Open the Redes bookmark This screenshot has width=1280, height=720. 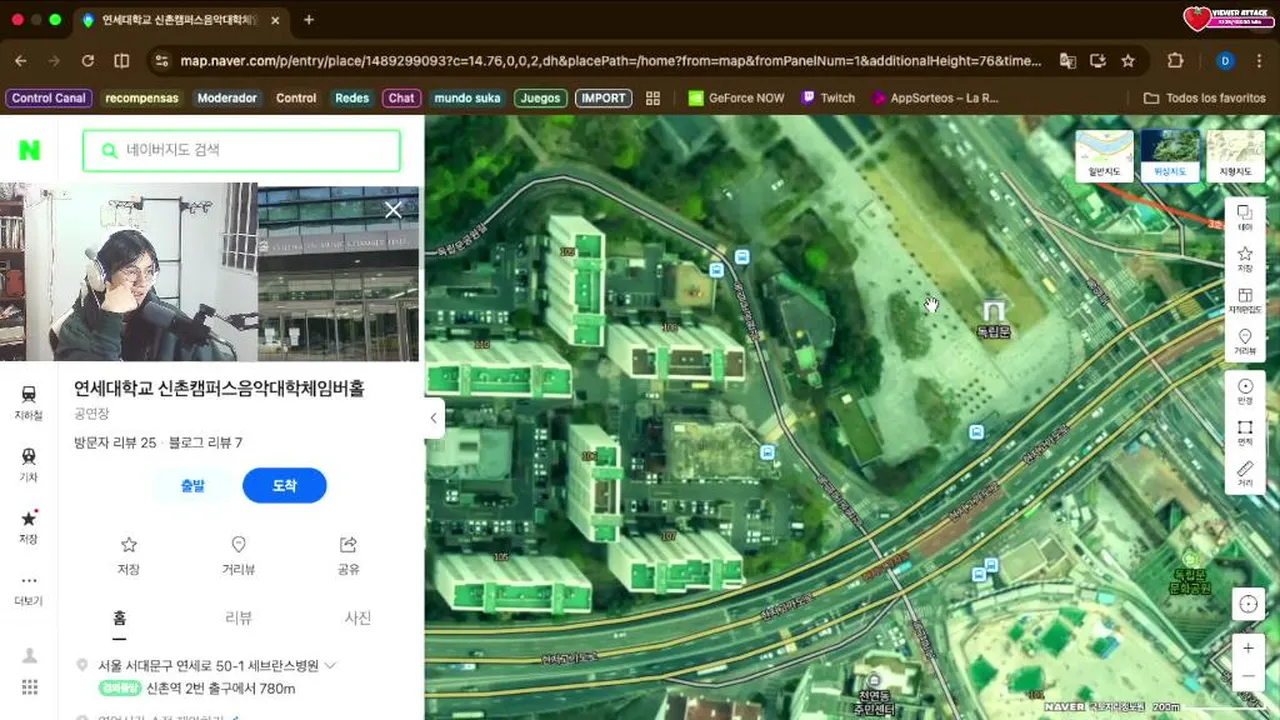352,98
